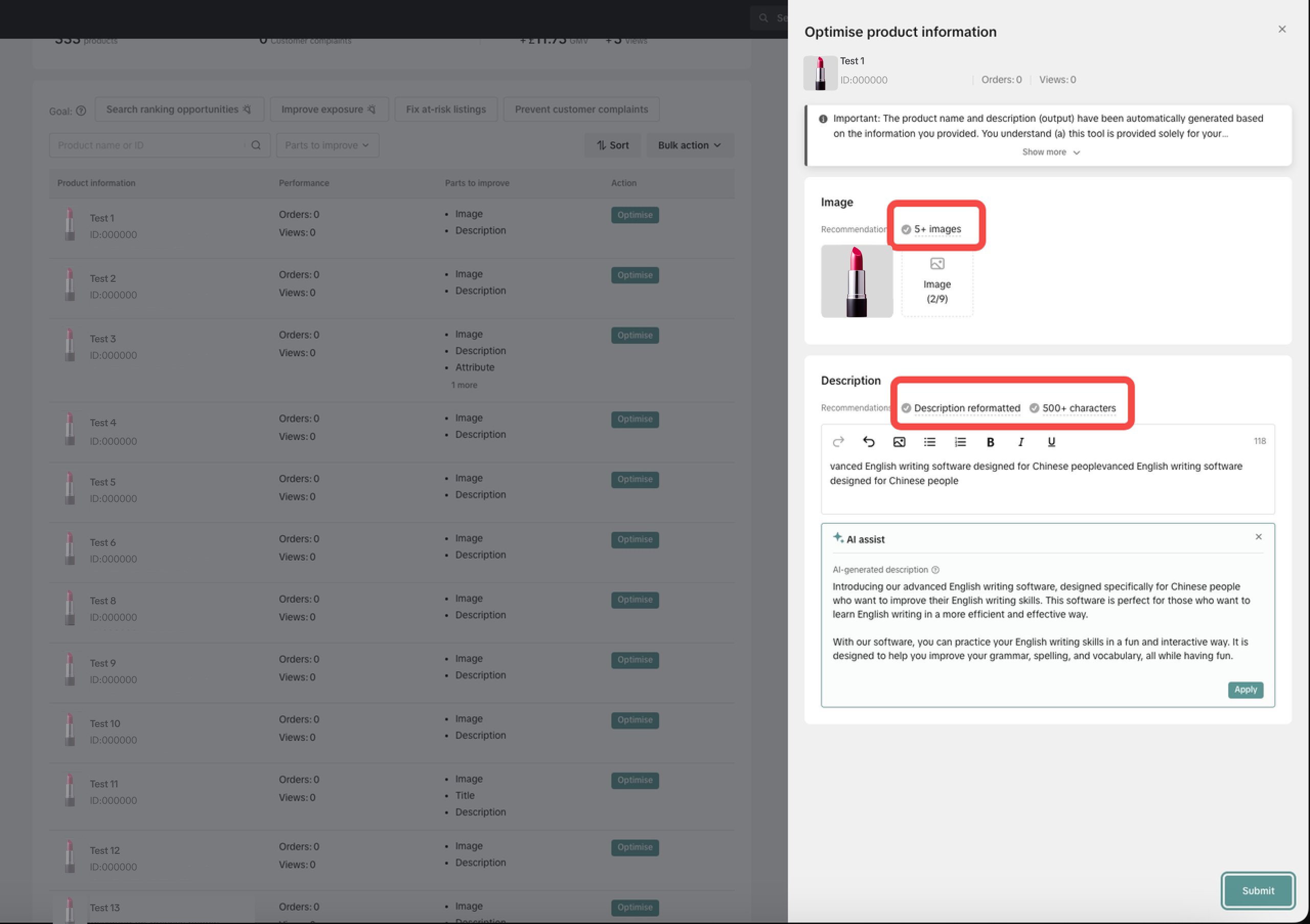Toggle underline formatting in description editor

click(x=1052, y=442)
